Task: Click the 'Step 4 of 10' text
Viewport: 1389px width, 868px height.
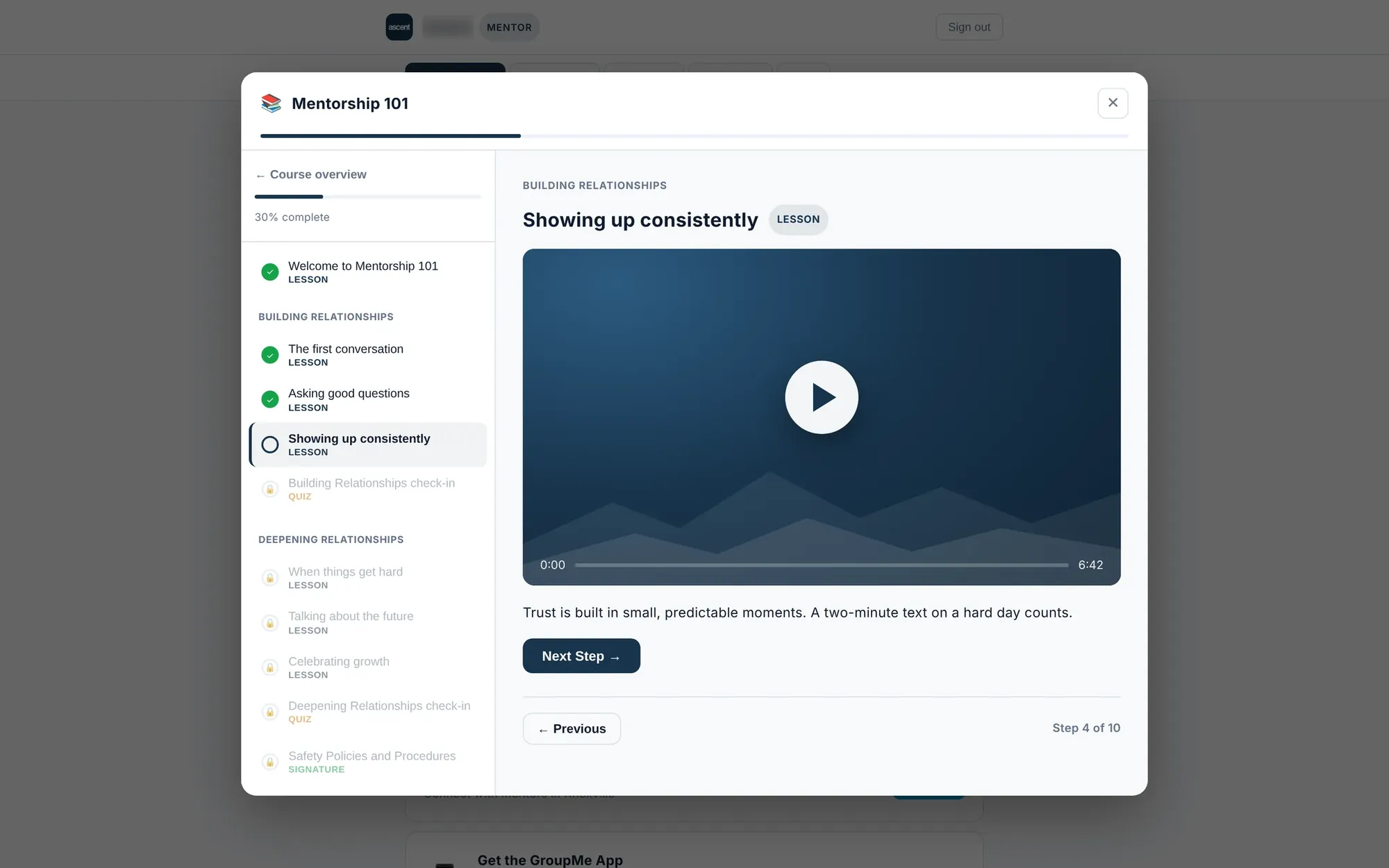Action: point(1086,728)
